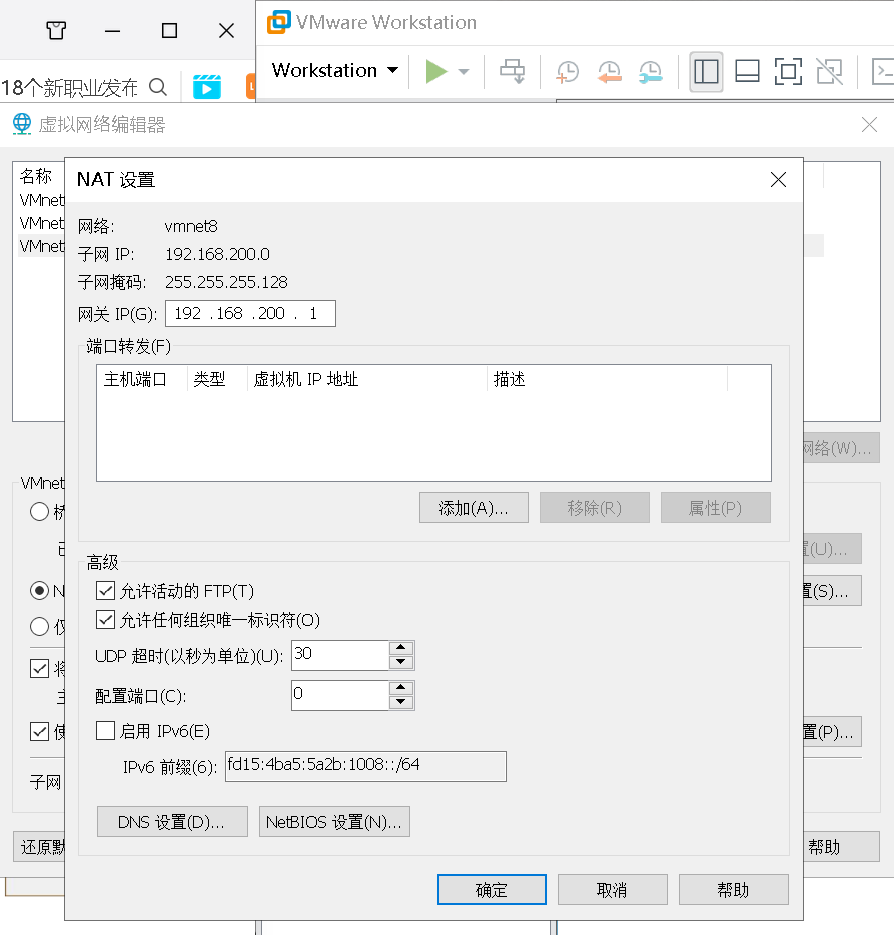Click the 描述 column header

click(x=509, y=379)
